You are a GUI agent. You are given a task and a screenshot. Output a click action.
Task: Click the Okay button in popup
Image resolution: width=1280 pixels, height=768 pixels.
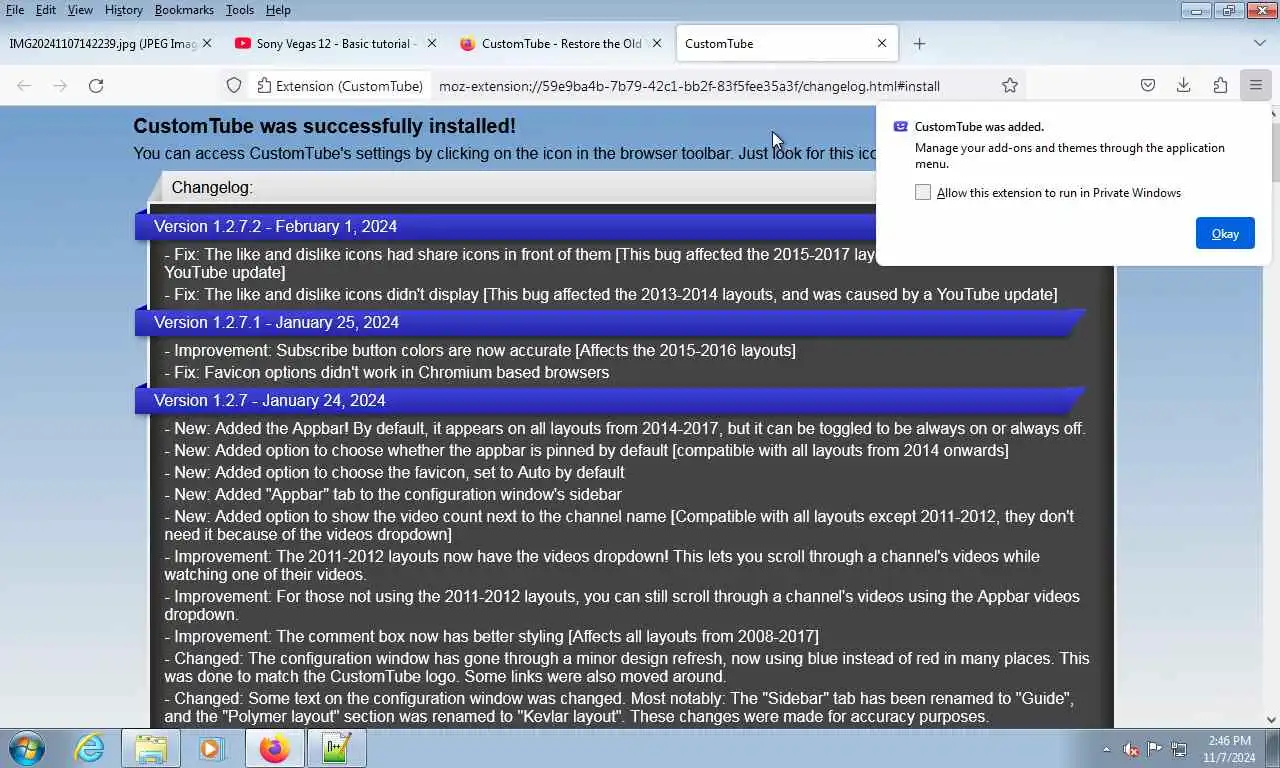1225,233
